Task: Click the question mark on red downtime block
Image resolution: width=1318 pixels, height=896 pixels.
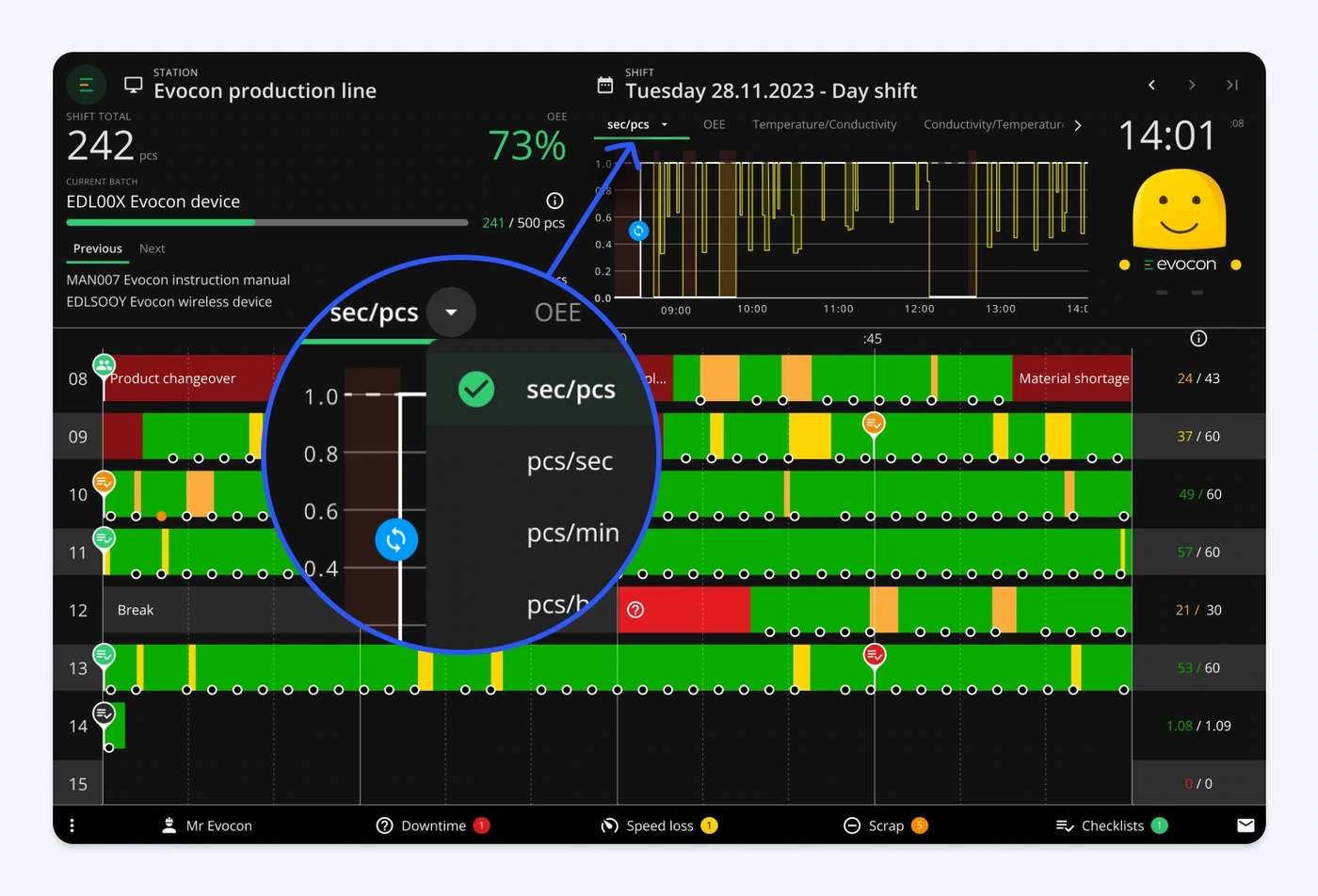Action: 635,610
